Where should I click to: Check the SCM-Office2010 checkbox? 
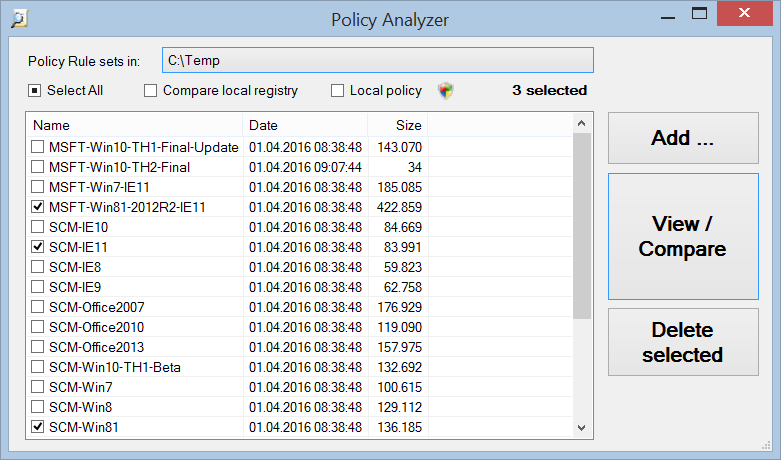tap(37, 327)
